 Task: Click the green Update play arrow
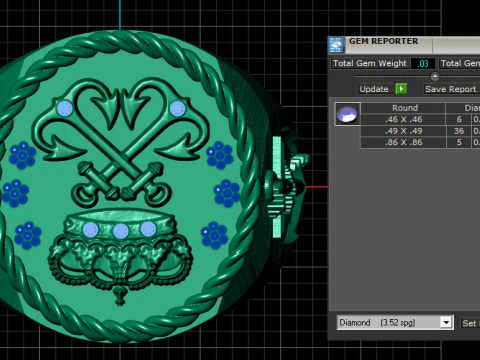pyautogui.click(x=401, y=89)
